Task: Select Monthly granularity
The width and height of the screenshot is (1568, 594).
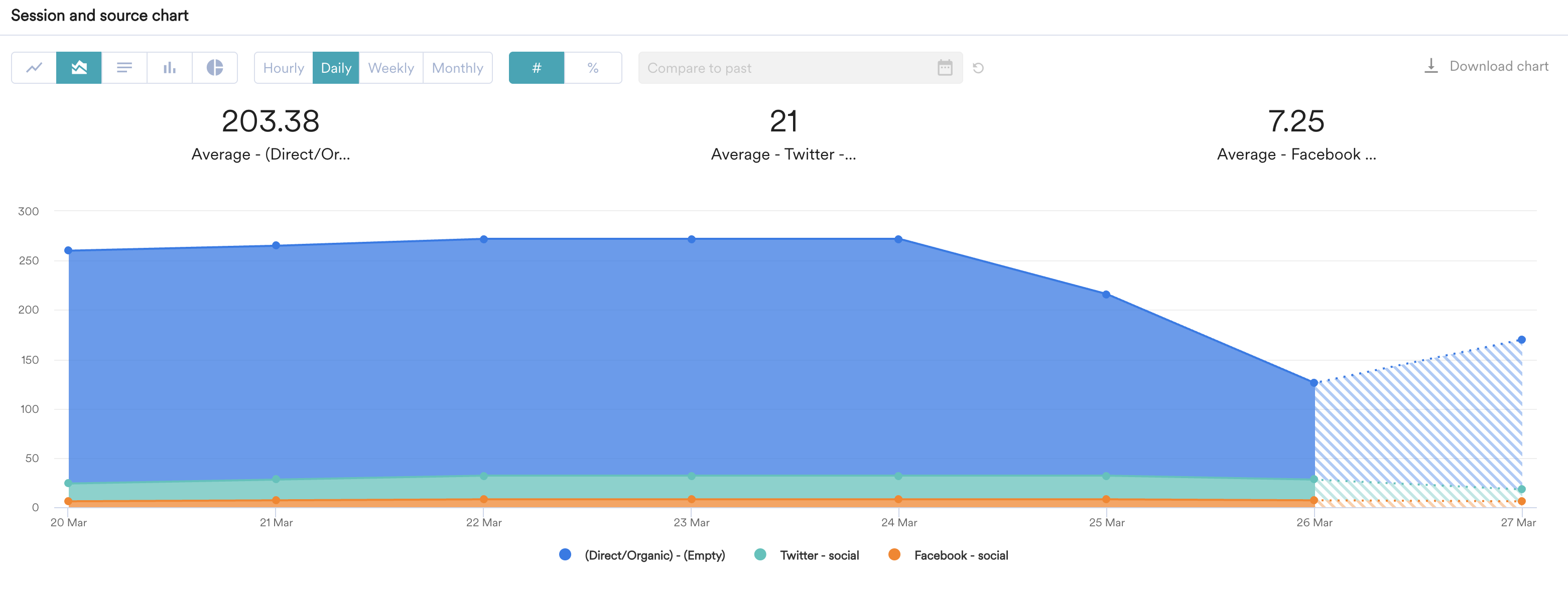Action: (457, 68)
